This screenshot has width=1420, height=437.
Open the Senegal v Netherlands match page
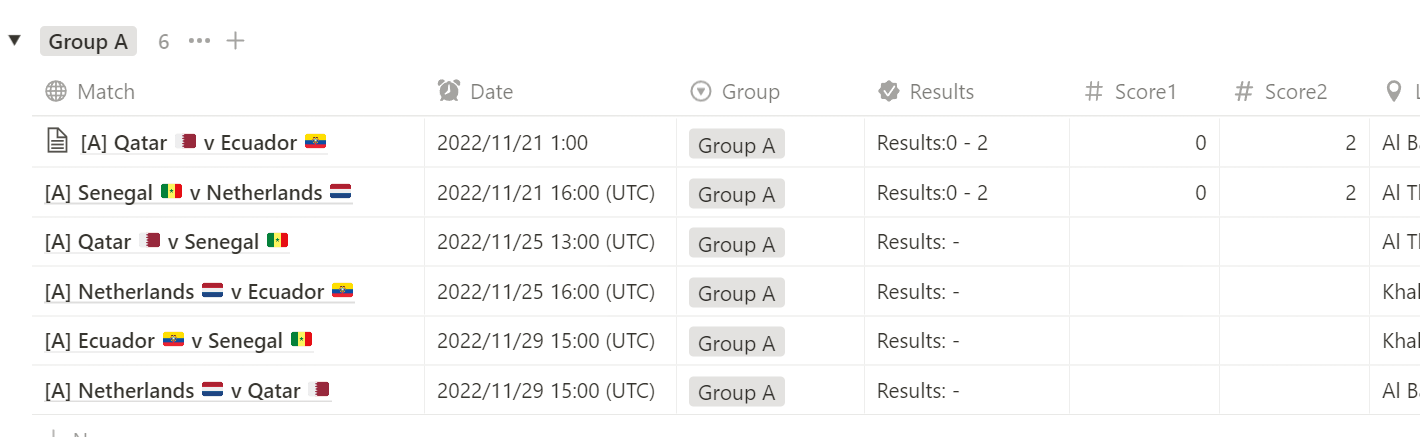pyautogui.click(x=198, y=192)
